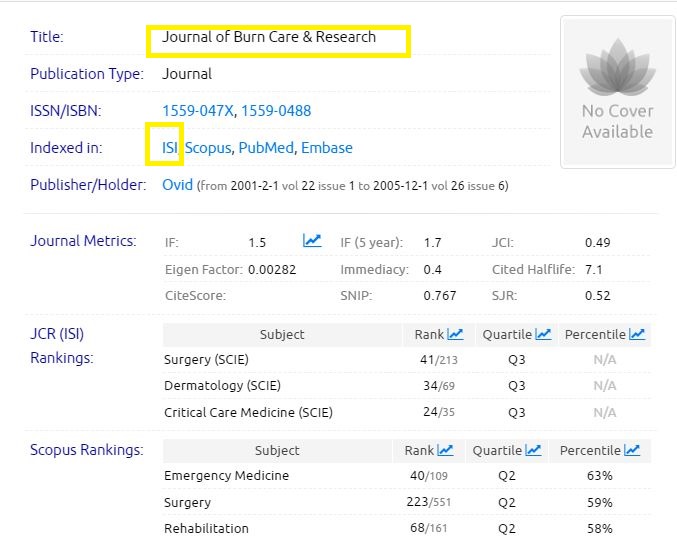The height and width of the screenshot is (545, 677).
Task: Show the JCR Percentile trend chart icon
Action: tap(637, 334)
